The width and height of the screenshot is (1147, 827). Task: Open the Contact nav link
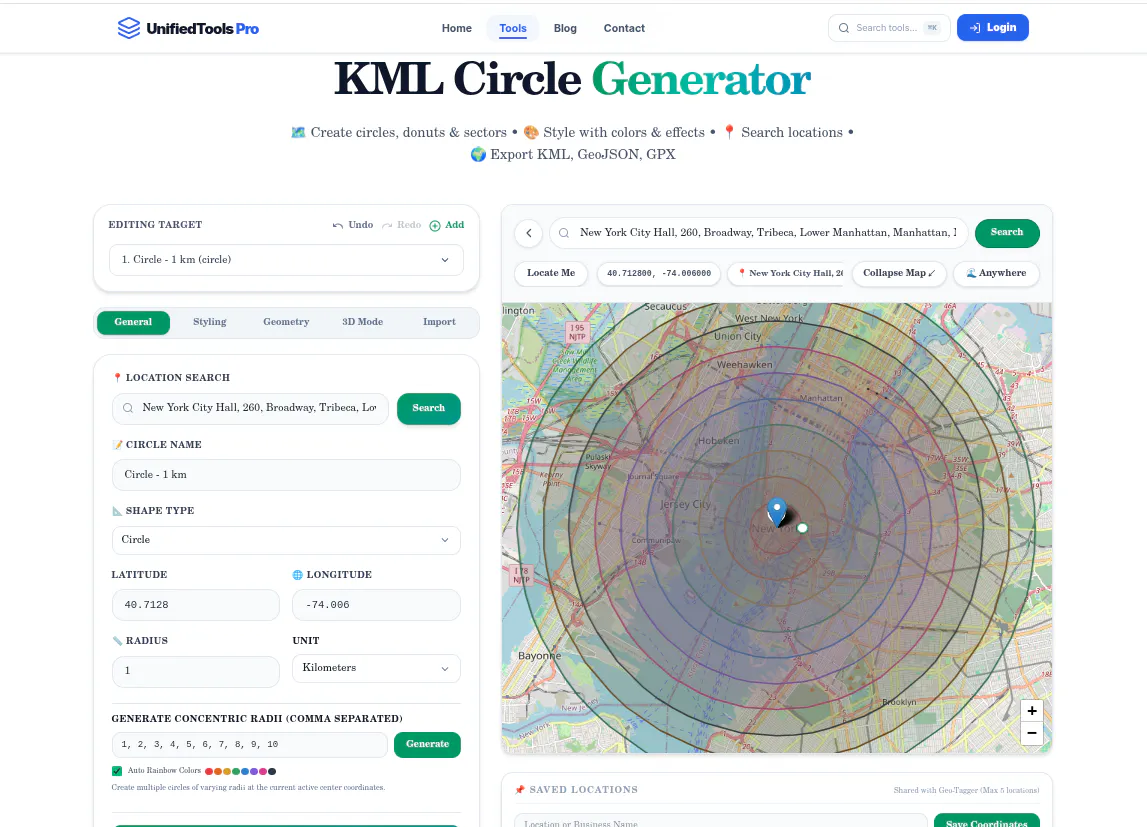click(x=624, y=28)
